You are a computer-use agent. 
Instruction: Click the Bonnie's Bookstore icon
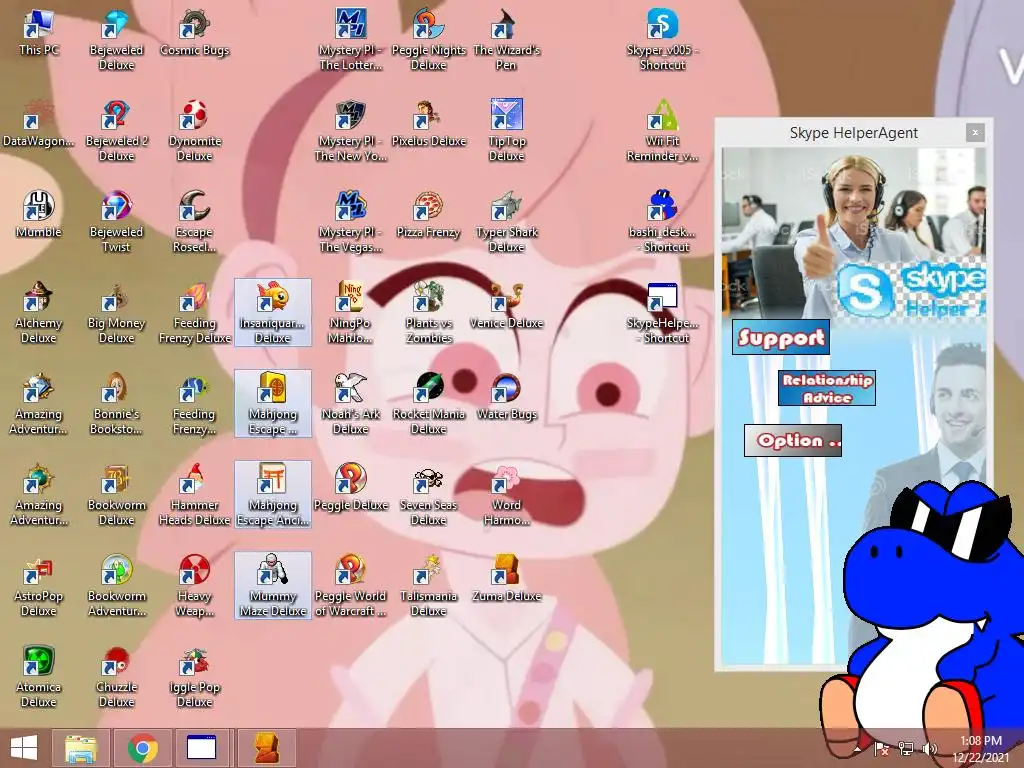[x=116, y=403]
